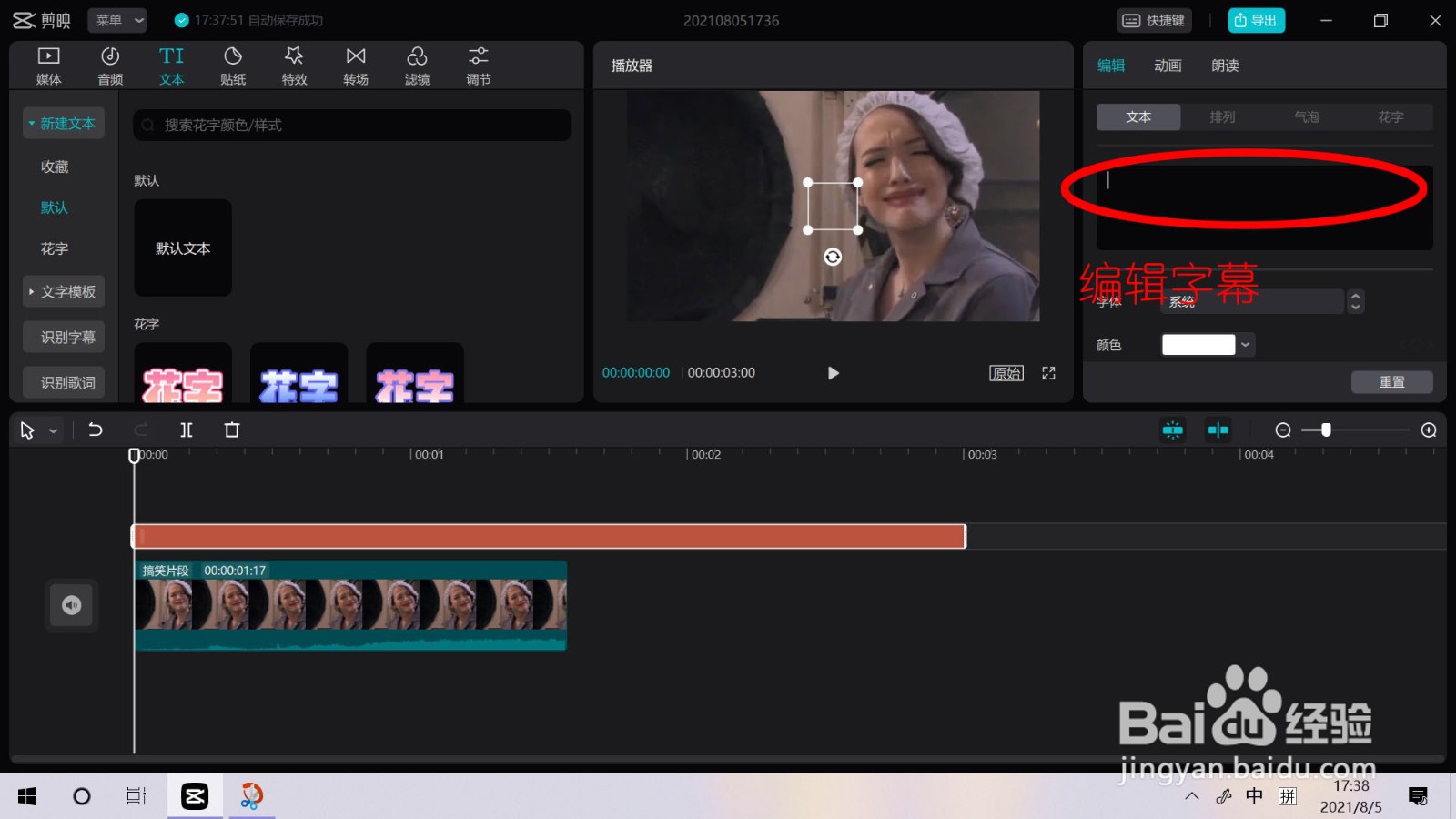Focus the 搜索花字颜色/样式 search field

tap(352, 125)
